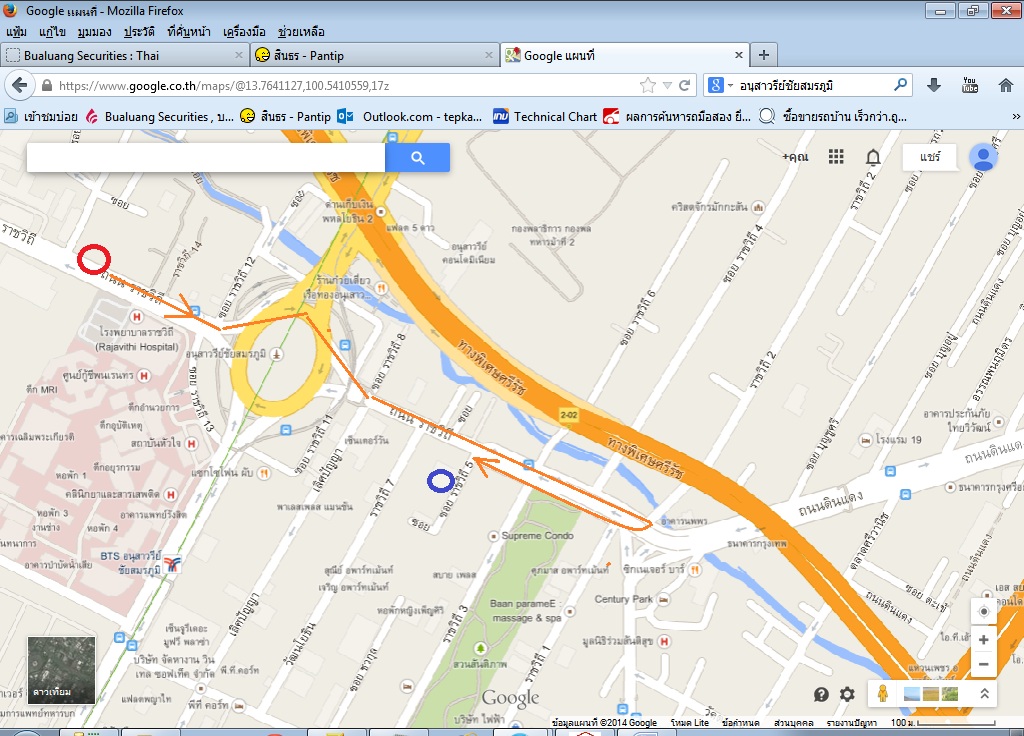This screenshot has height=736, width=1024.
Task: Close the Google แผนที่ tab
Action: point(739,56)
